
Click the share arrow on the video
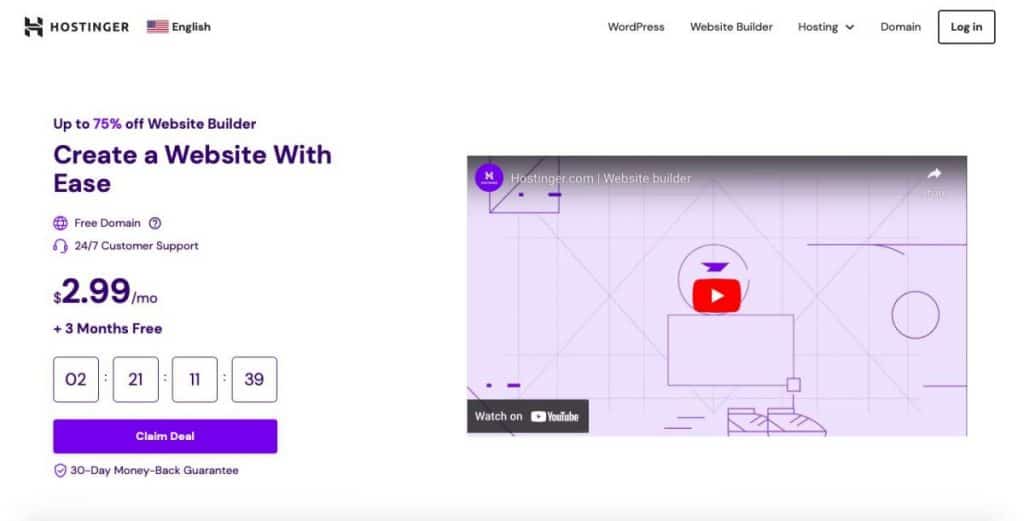(935, 174)
